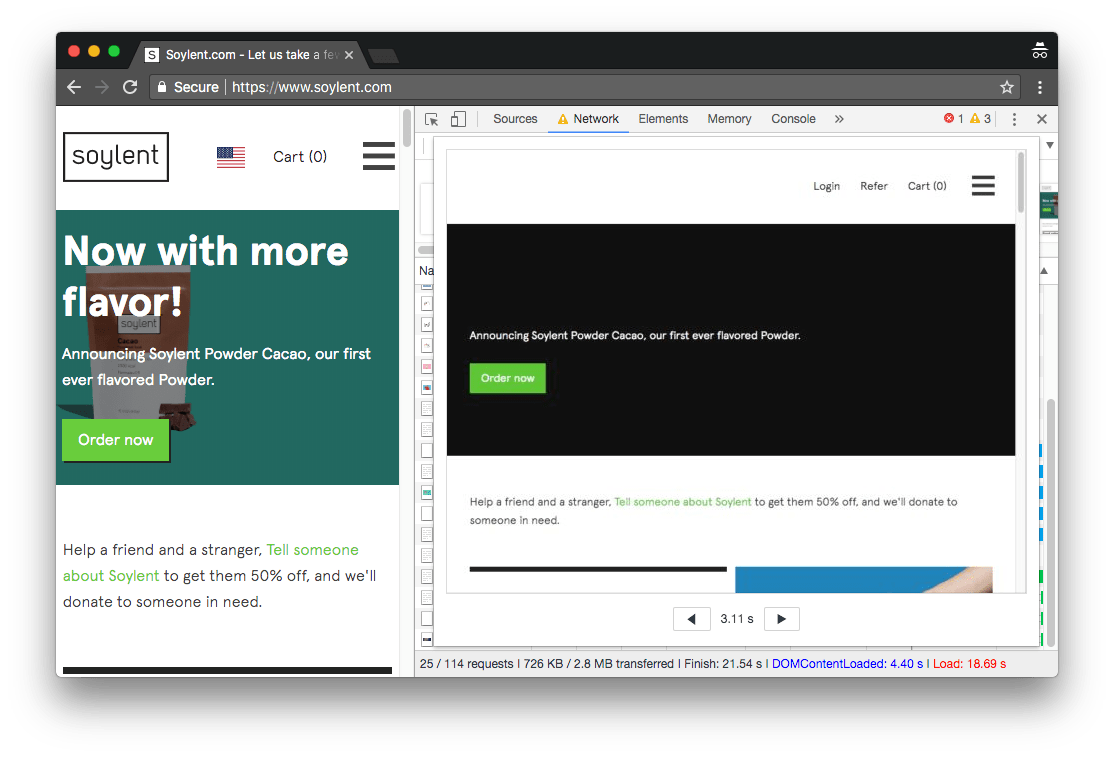Activate DevTools inspect element tool
This screenshot has width=1114, height=757.
click(x=431, y=119)
